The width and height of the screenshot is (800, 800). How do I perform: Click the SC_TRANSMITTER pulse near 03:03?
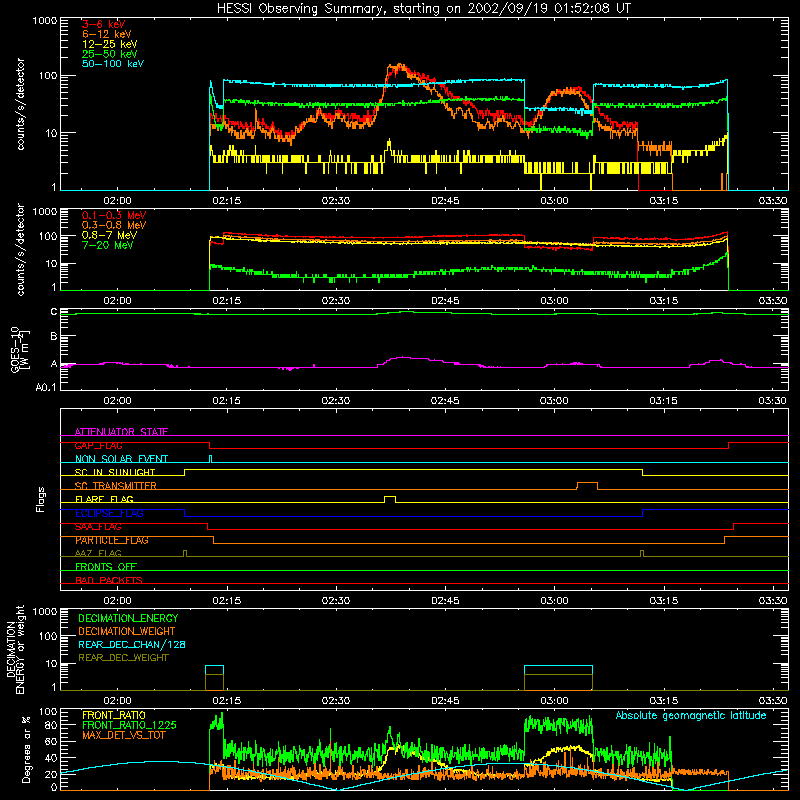[587, 486]
